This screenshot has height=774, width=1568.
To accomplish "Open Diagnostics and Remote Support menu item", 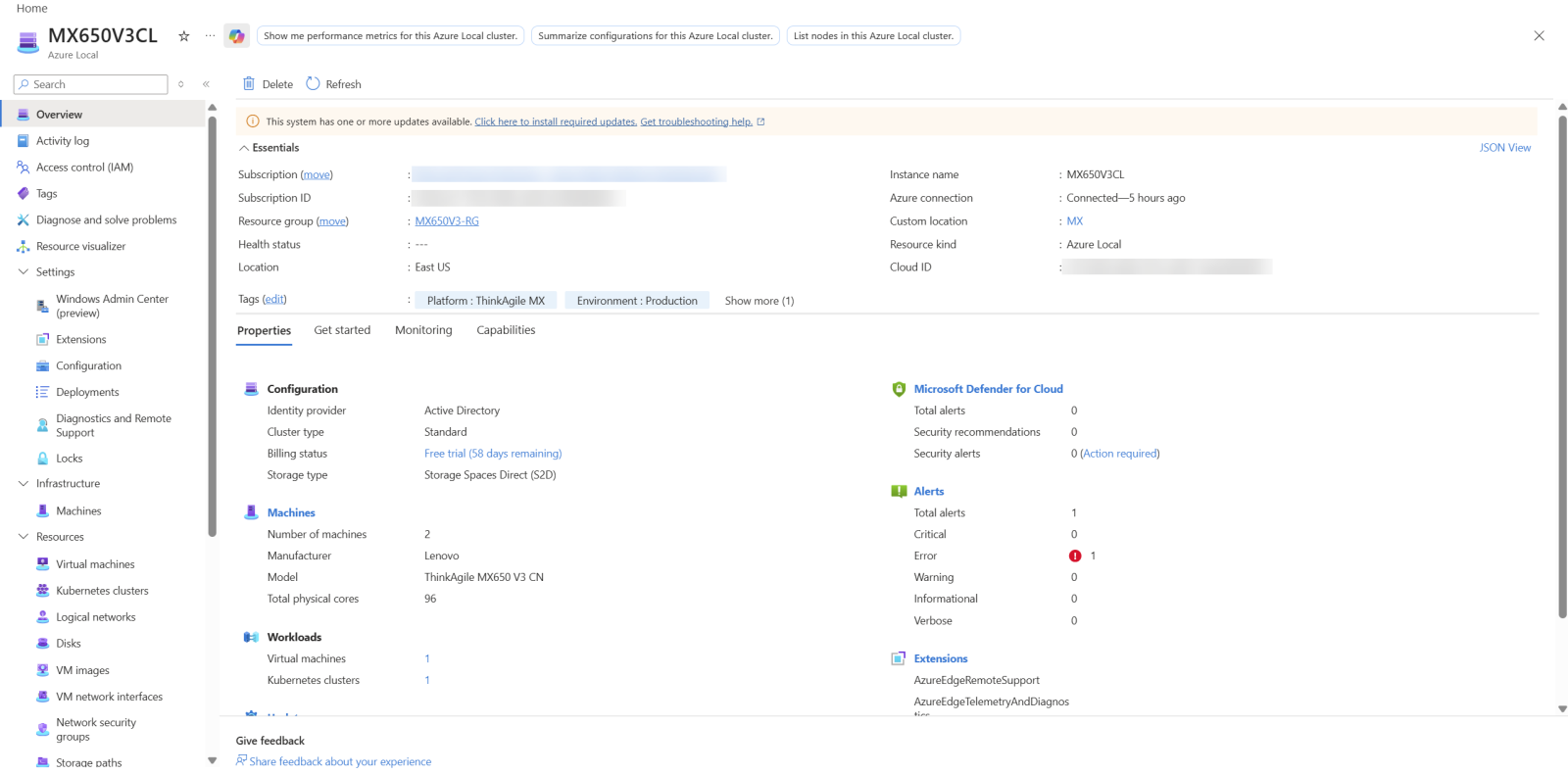I will pos(113,425).
